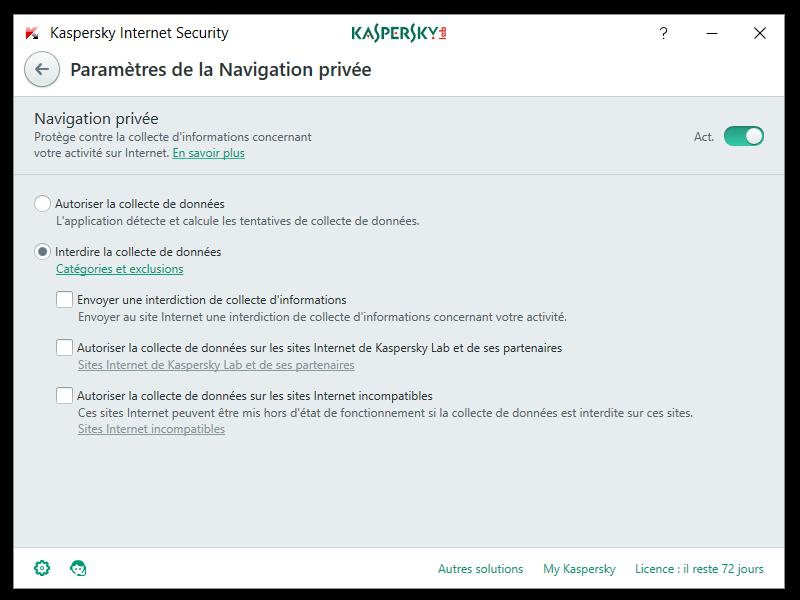Minimize the Kaspersky window

[x=712, y=33]
